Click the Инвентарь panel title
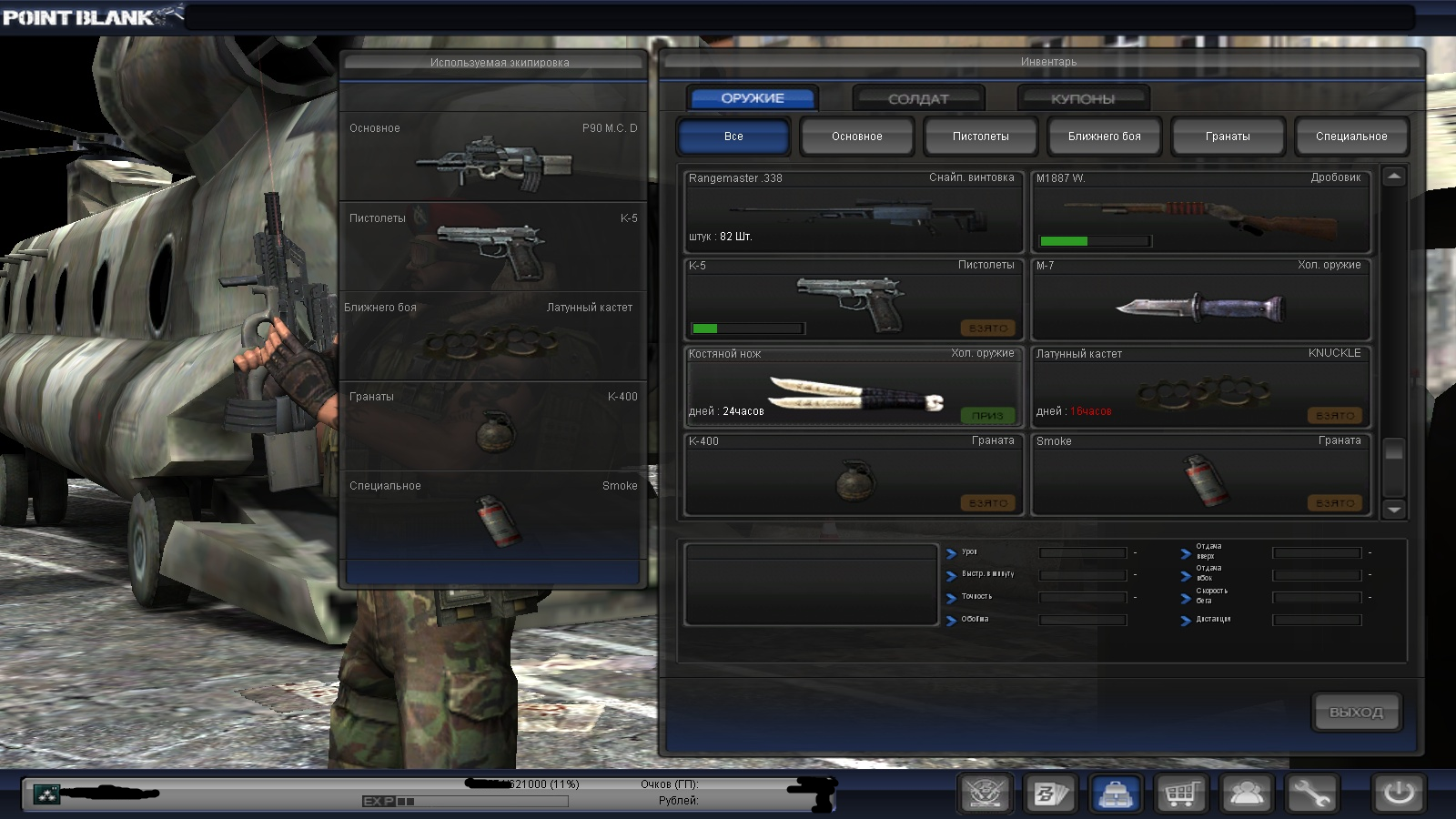Image resolution: width=1456 pixels, height=819 pixels. click(1048, 62)
